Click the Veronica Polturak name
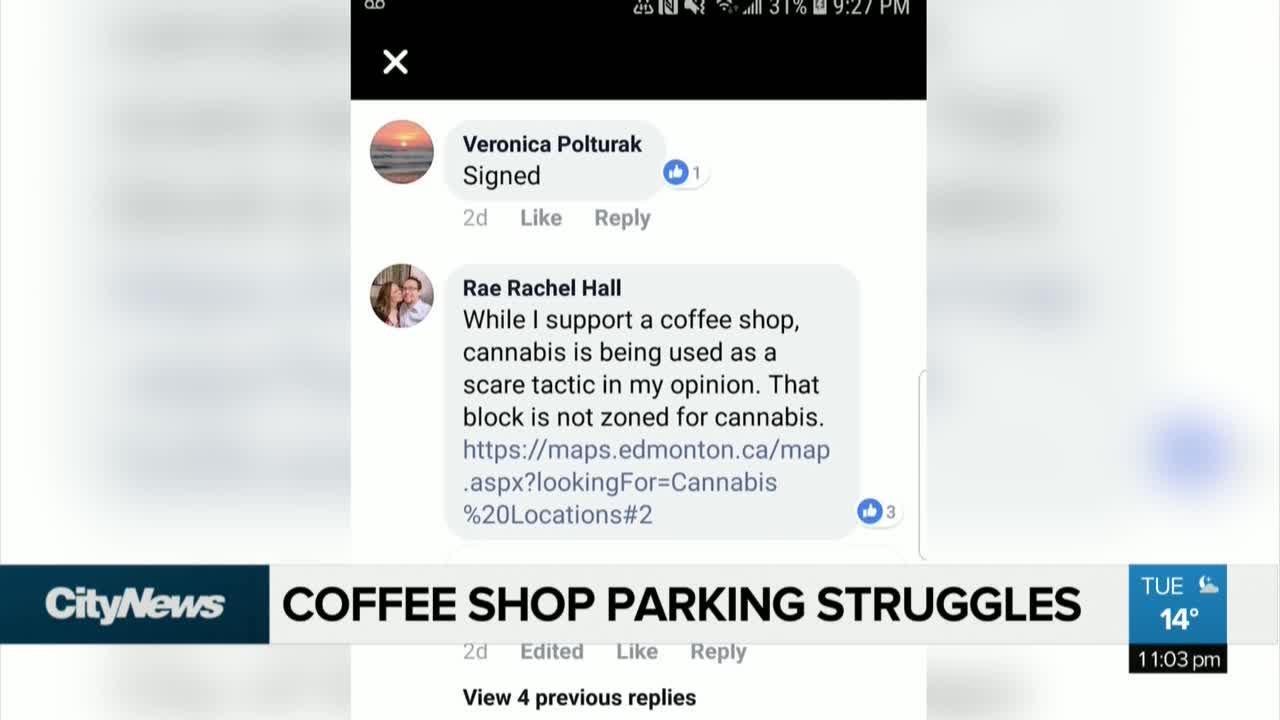 pyautogui.click(x=552, y=144)
